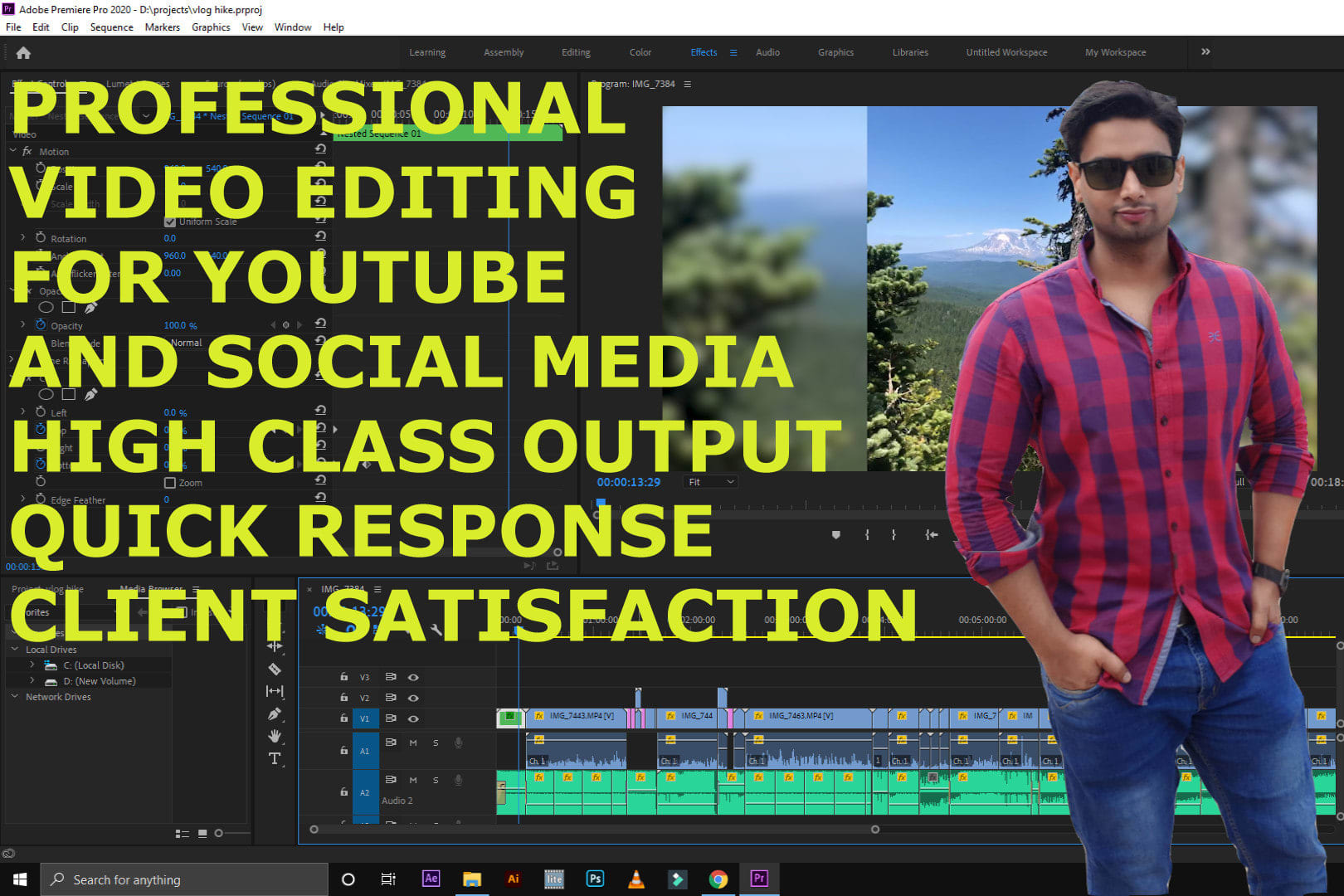Switch to the Color workspace tab

coord(640,52)
